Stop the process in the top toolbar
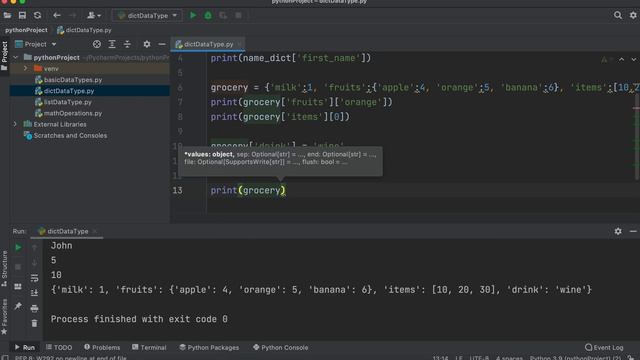 238,16
